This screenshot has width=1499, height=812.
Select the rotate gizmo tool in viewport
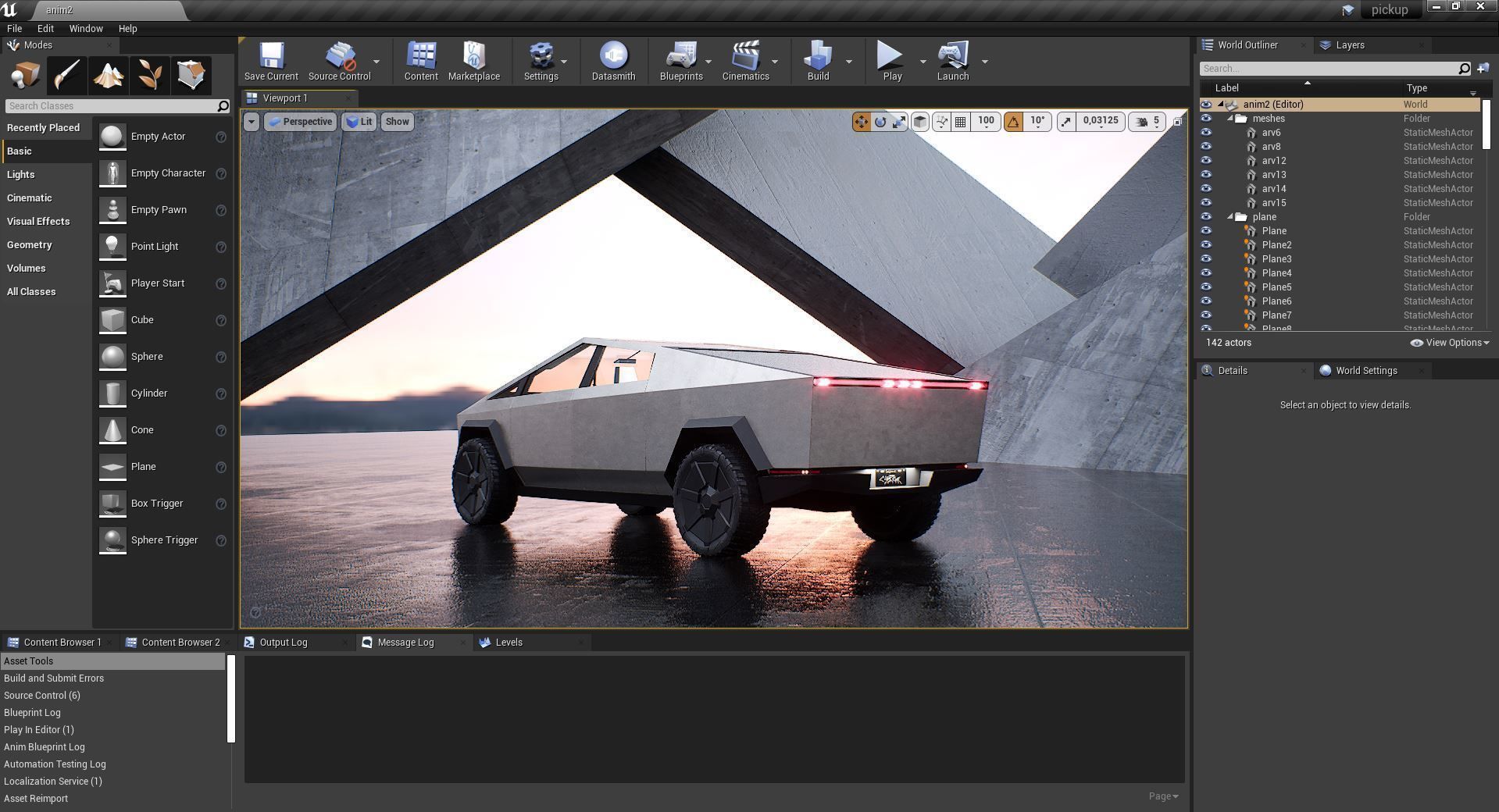pyautogui.click(x=880, y=122)
